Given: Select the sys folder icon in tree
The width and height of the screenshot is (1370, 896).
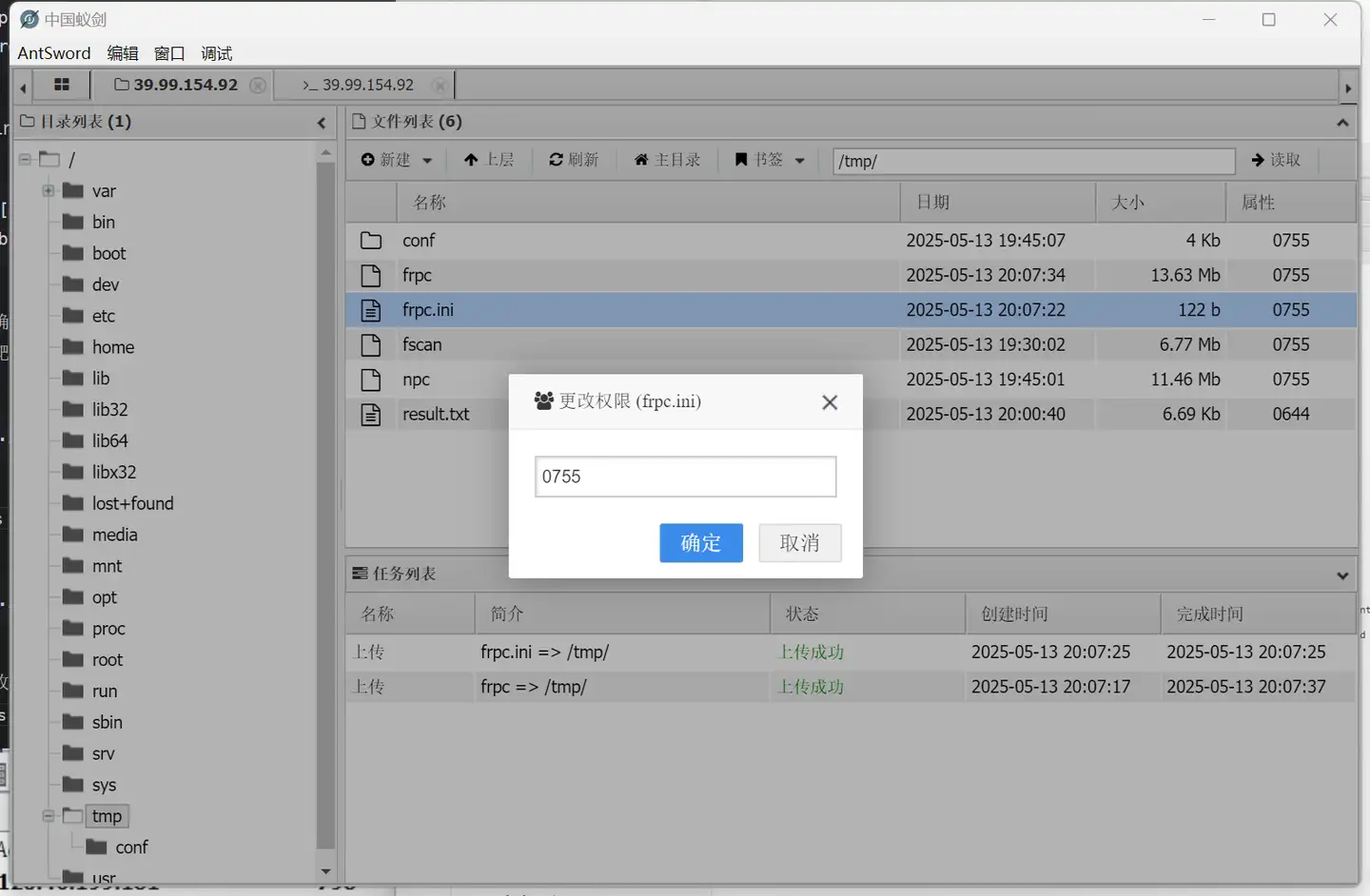Looking at the screenshot, I should (73, 785).
